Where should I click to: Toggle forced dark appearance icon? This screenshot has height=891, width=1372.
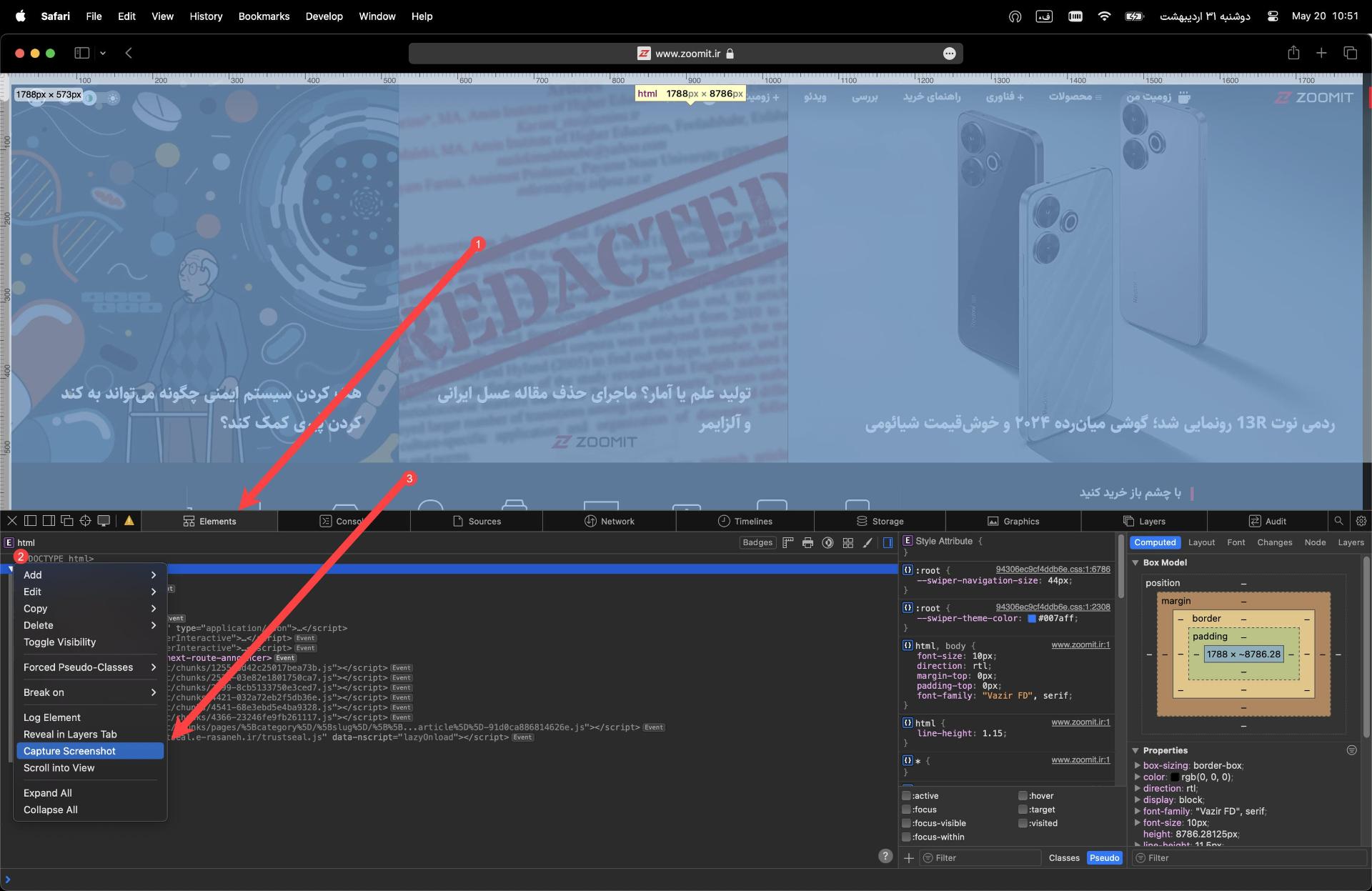(827, 543)
